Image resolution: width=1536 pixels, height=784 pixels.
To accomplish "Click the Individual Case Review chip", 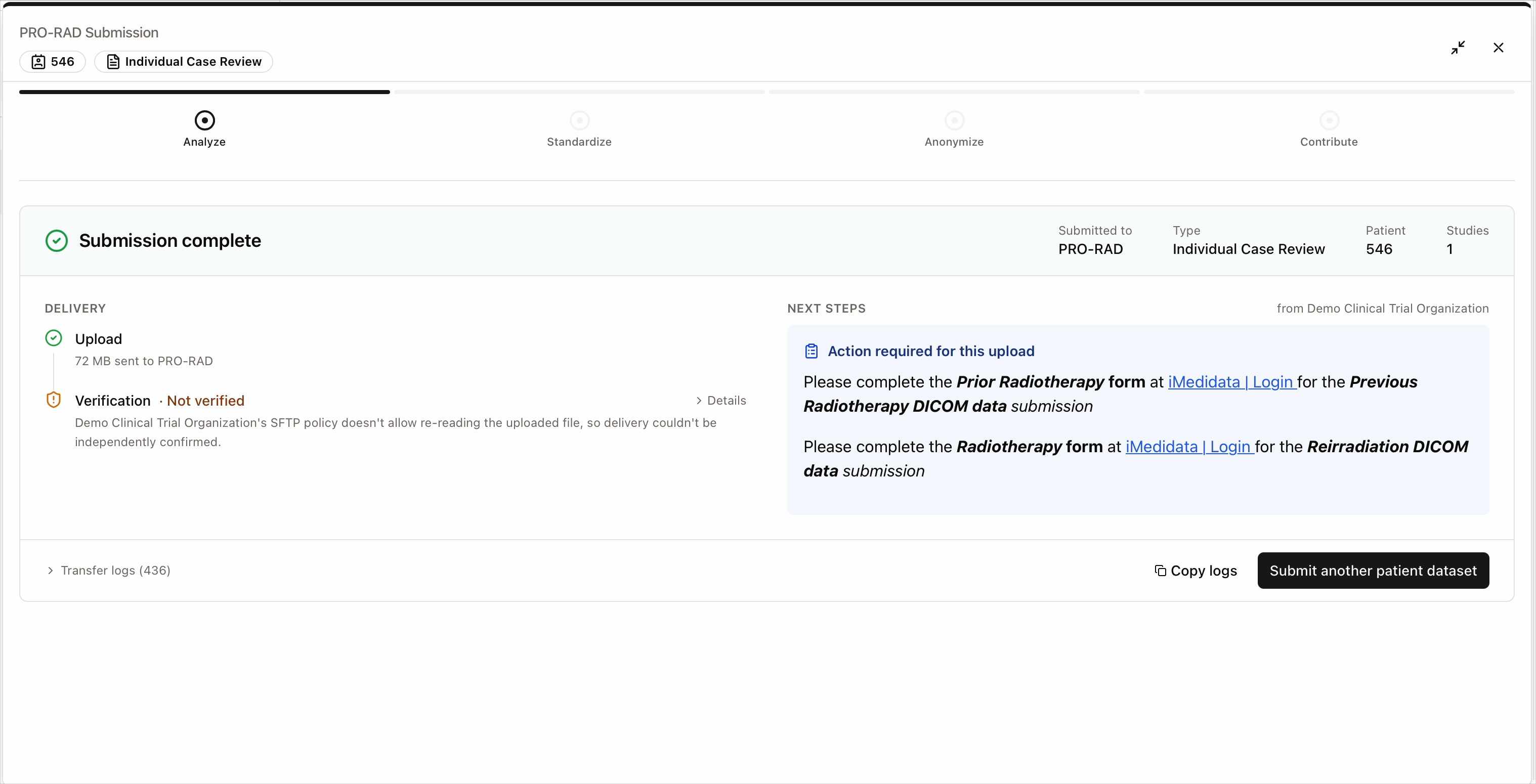I will [x=184, y=62].
